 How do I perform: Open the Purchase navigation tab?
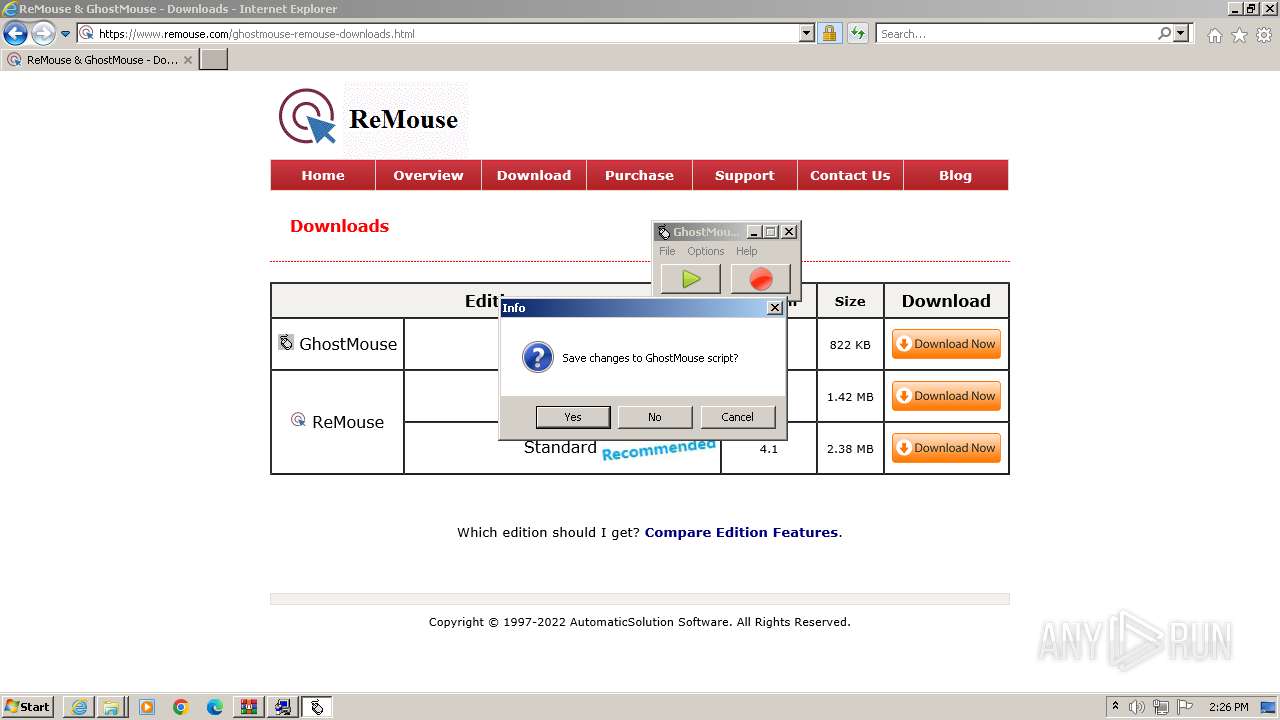click(639, 175)
